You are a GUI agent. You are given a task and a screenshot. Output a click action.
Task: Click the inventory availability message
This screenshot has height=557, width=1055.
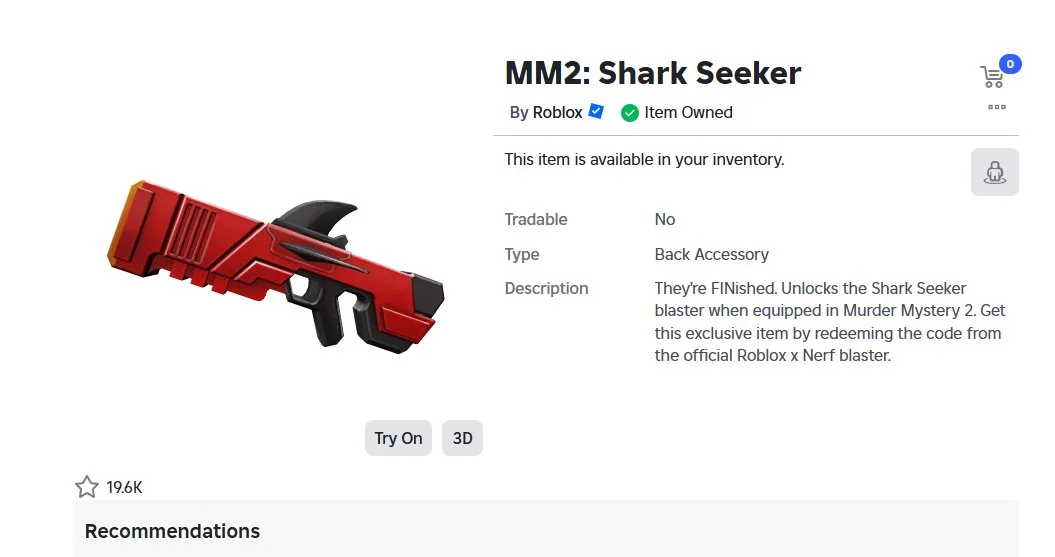click(x=644, y=159)
